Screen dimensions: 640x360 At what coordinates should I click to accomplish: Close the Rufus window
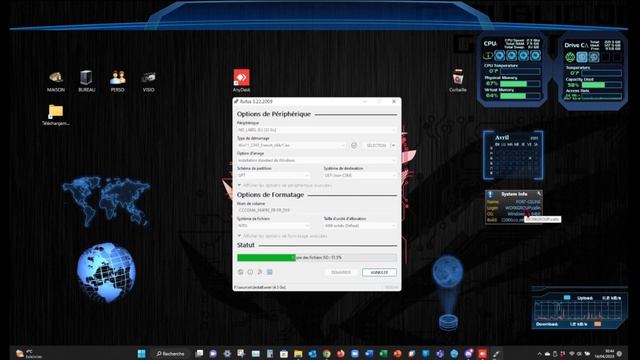(x=394, y=101)
